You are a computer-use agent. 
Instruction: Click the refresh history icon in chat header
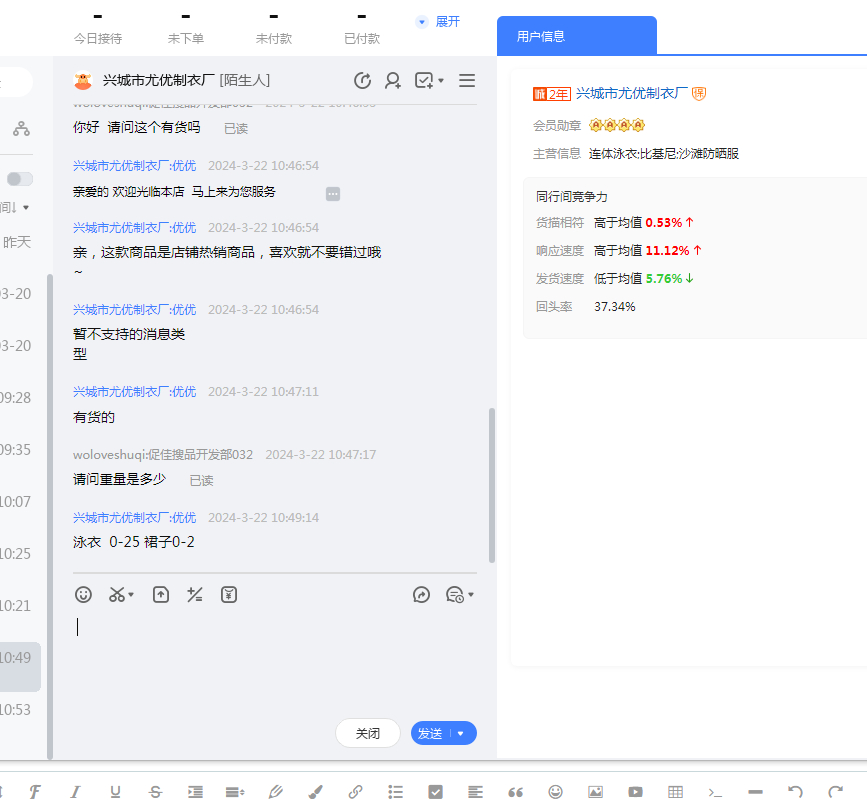tap(363, 81)
